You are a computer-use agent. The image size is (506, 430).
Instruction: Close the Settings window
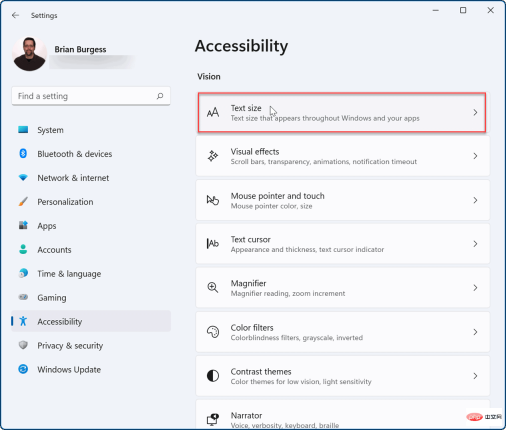click(490, 10)
